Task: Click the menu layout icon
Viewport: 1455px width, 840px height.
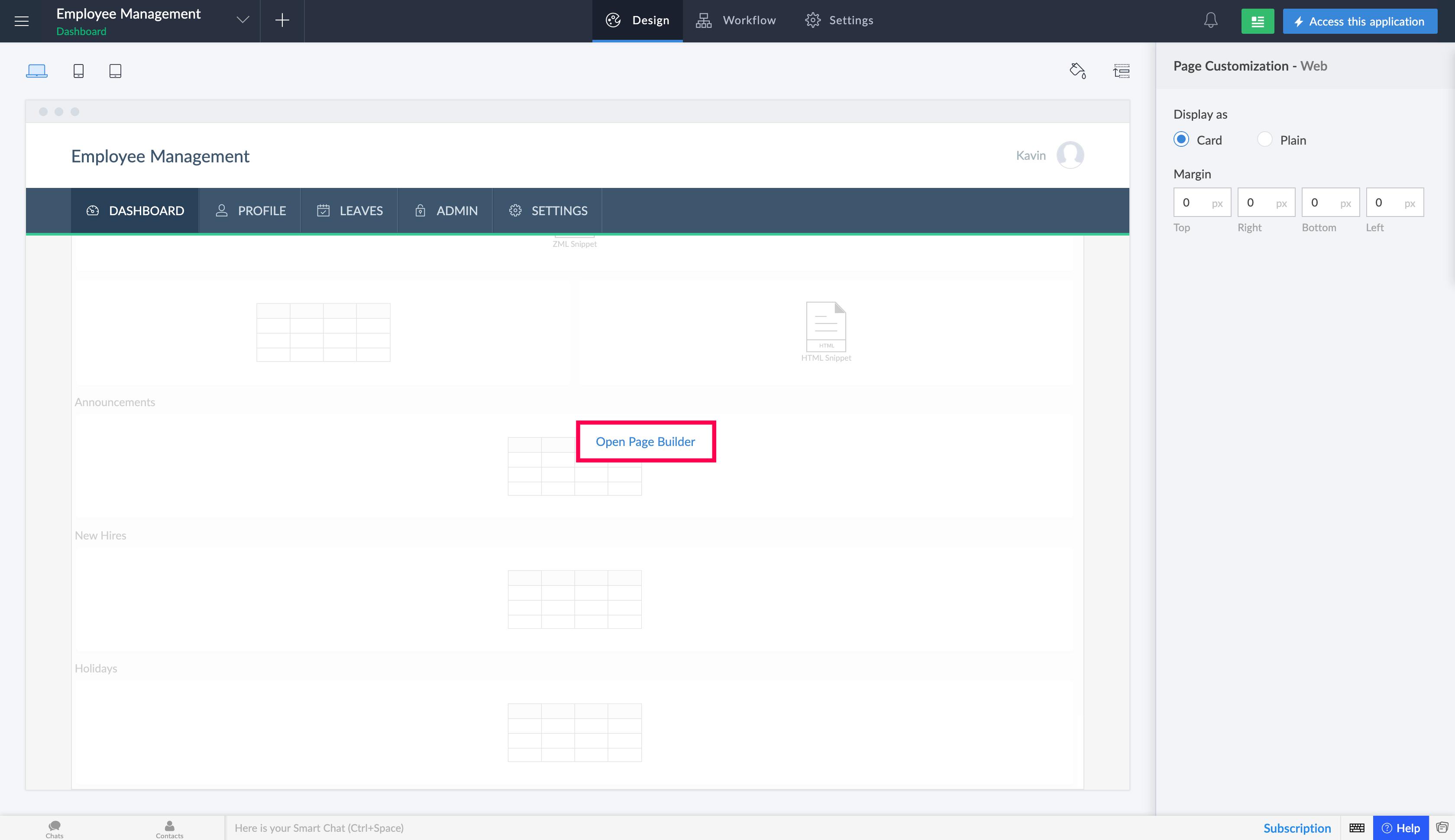Action: [x=1121, y=71]
